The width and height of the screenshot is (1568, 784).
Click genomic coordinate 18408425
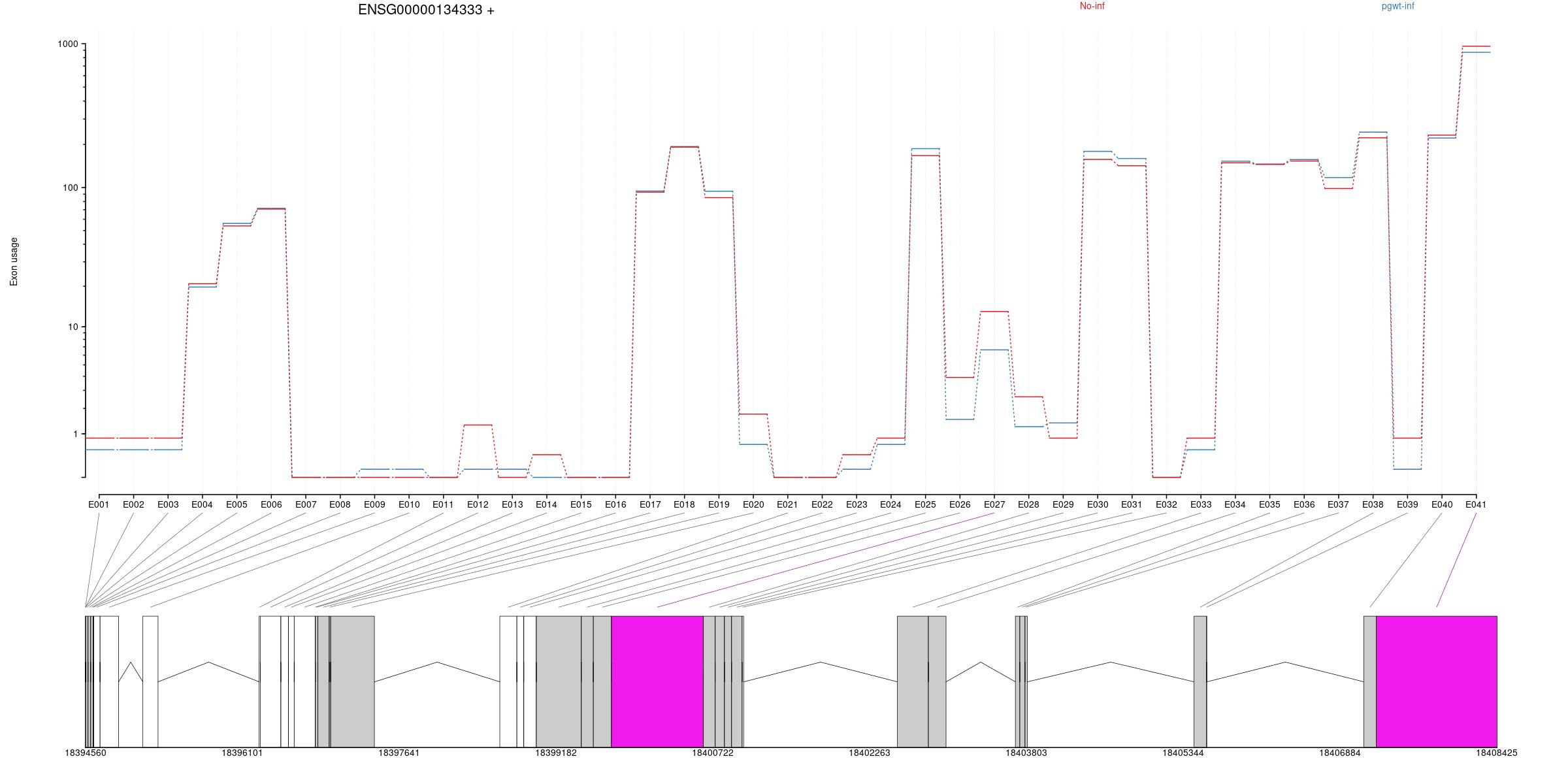pyautogui.click(x=1497, y=753)
